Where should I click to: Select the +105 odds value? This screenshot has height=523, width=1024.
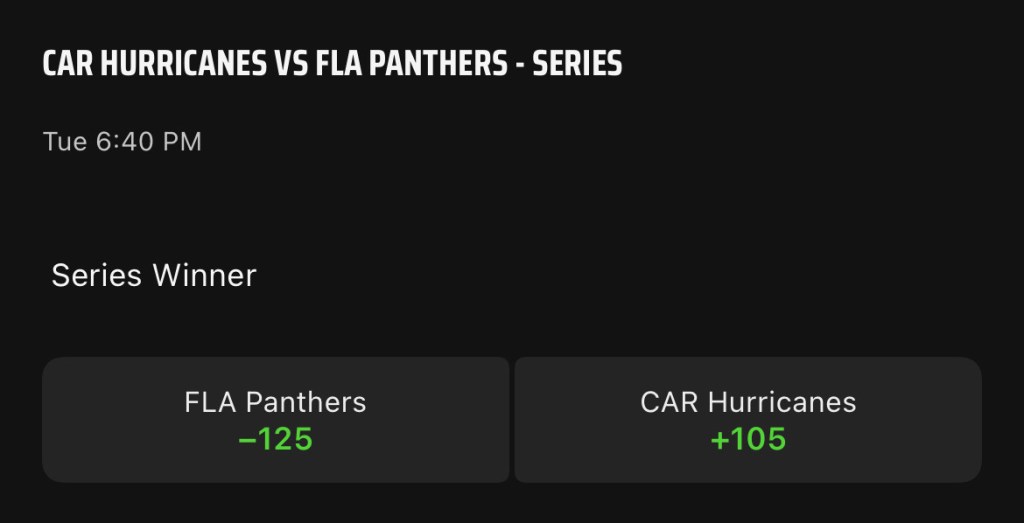point(748,439)
